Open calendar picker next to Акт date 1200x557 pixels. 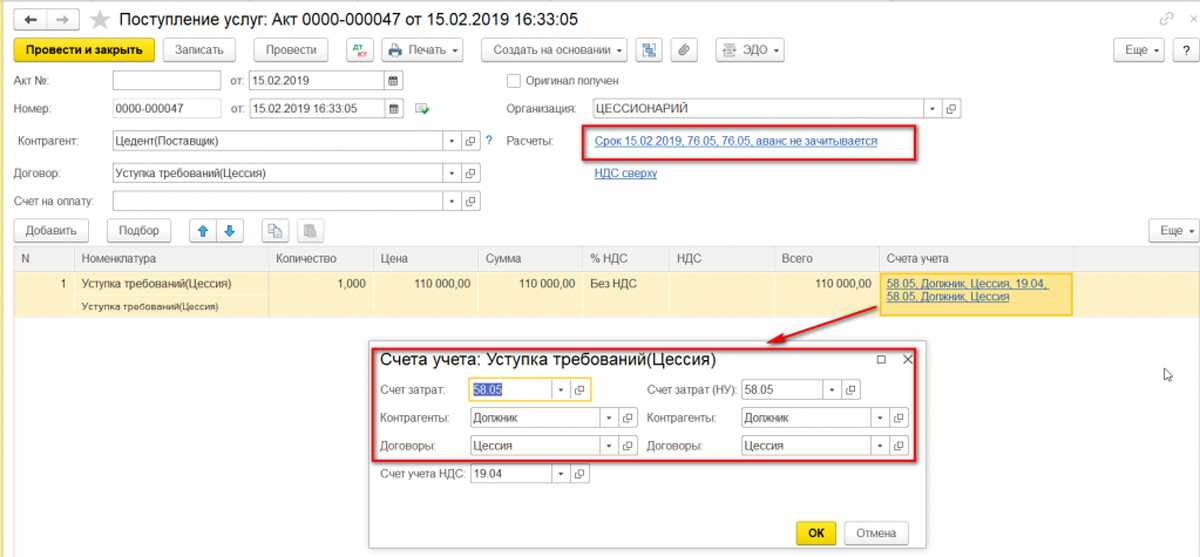click(394, 80)
